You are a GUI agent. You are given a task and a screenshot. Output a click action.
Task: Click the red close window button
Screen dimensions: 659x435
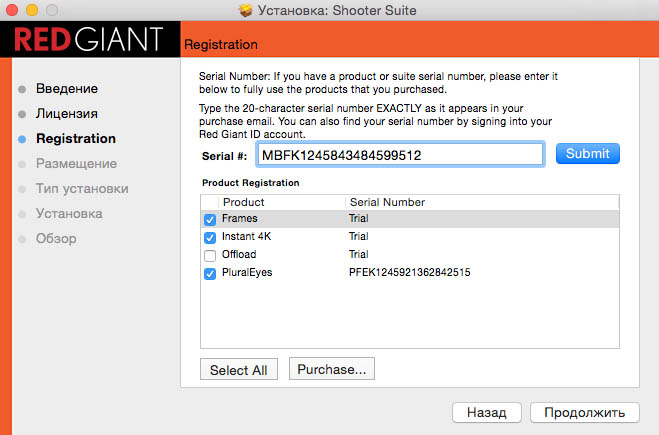pyautogui.click(x=12, y=10)
